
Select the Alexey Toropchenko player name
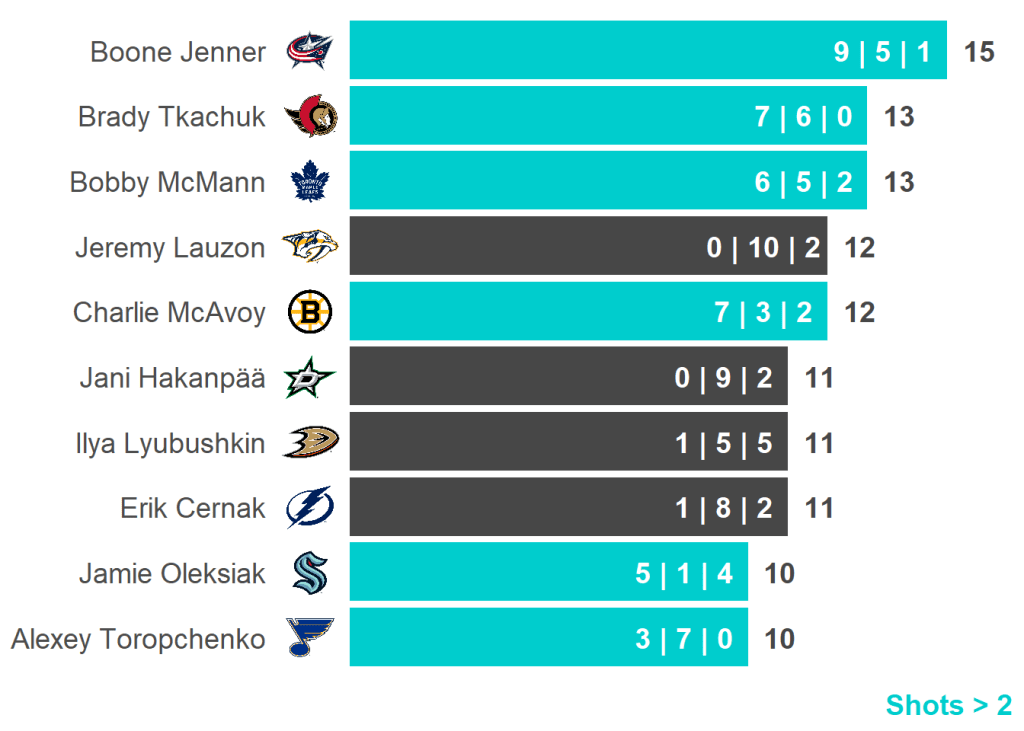pyautogui.click(x=138, y=639)
